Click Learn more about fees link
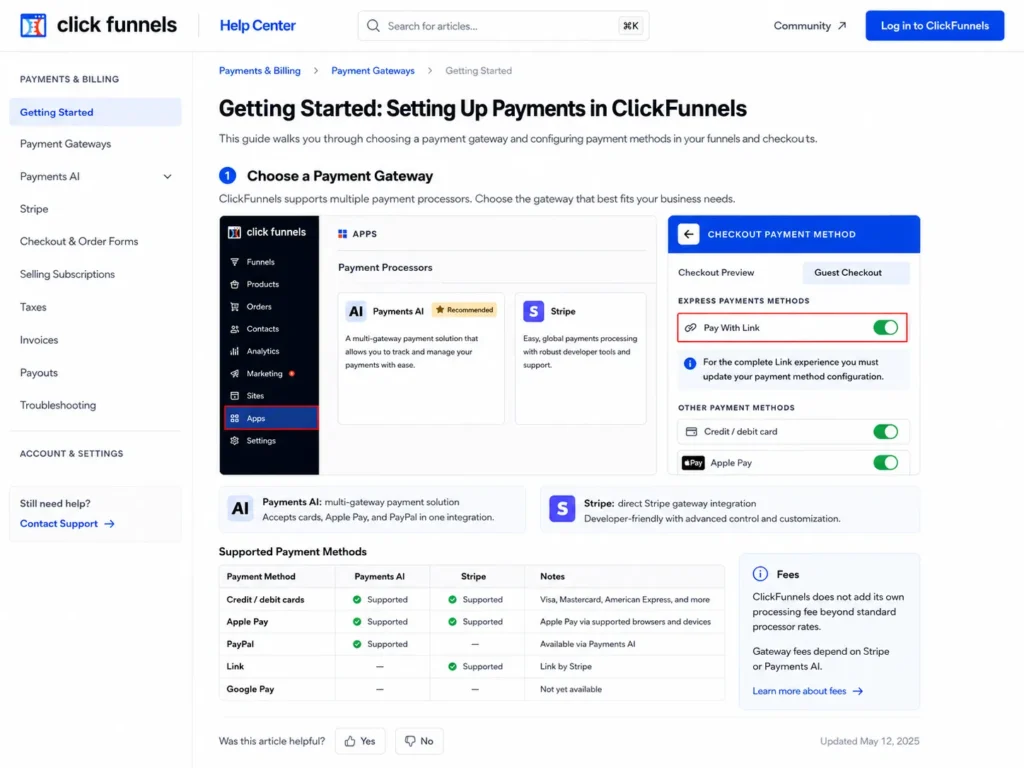The height and width of the screenshot is (768, 1024). [x=807, y=691]
